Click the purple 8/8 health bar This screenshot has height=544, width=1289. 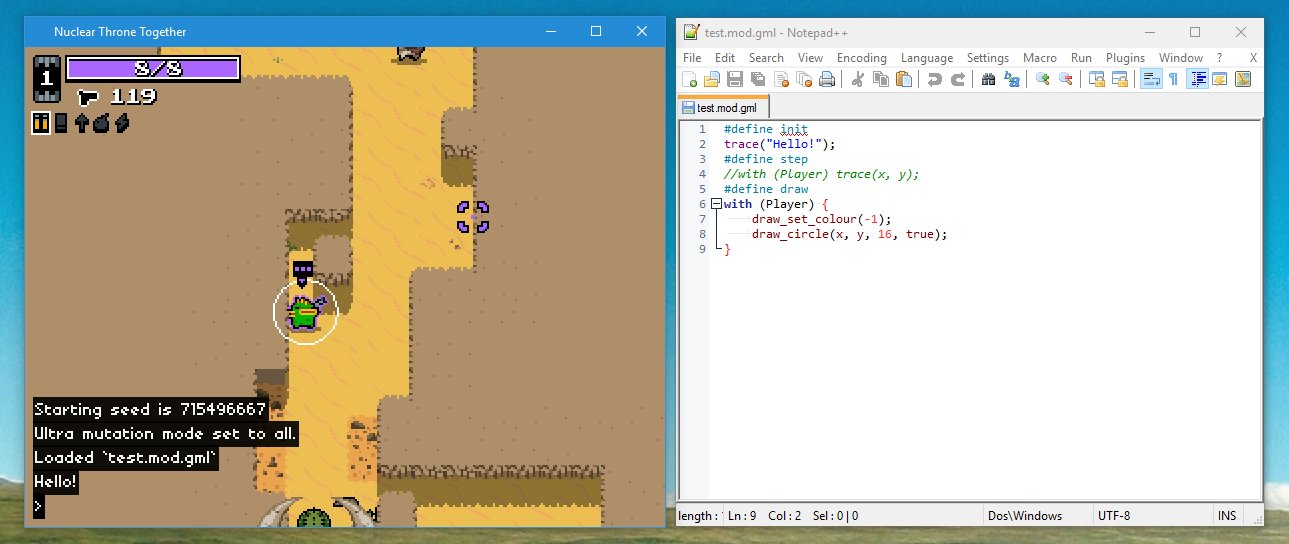point(153,68)
